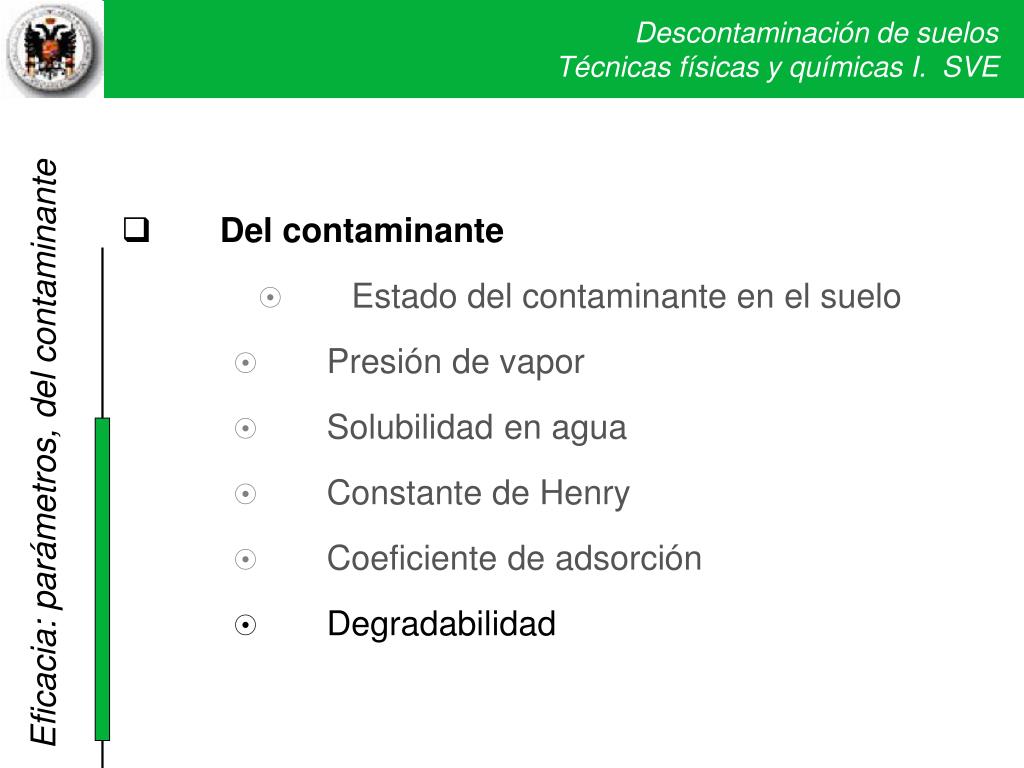This screenshot has width=1024, height=768.
Task: Click the dark bullet beside Degradabilidad
Action: (x=246, y=625)
